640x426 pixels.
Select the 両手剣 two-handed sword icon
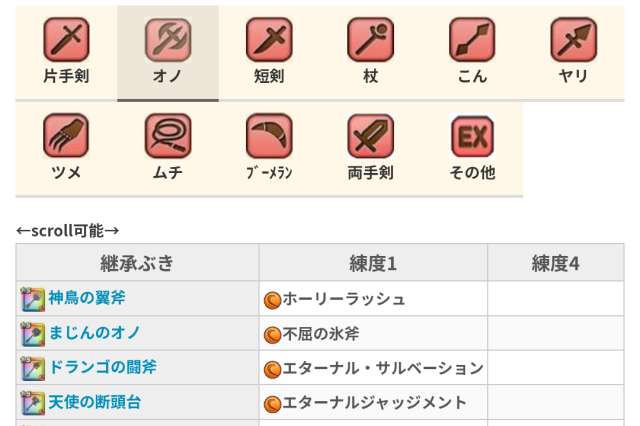coord(370,135)
